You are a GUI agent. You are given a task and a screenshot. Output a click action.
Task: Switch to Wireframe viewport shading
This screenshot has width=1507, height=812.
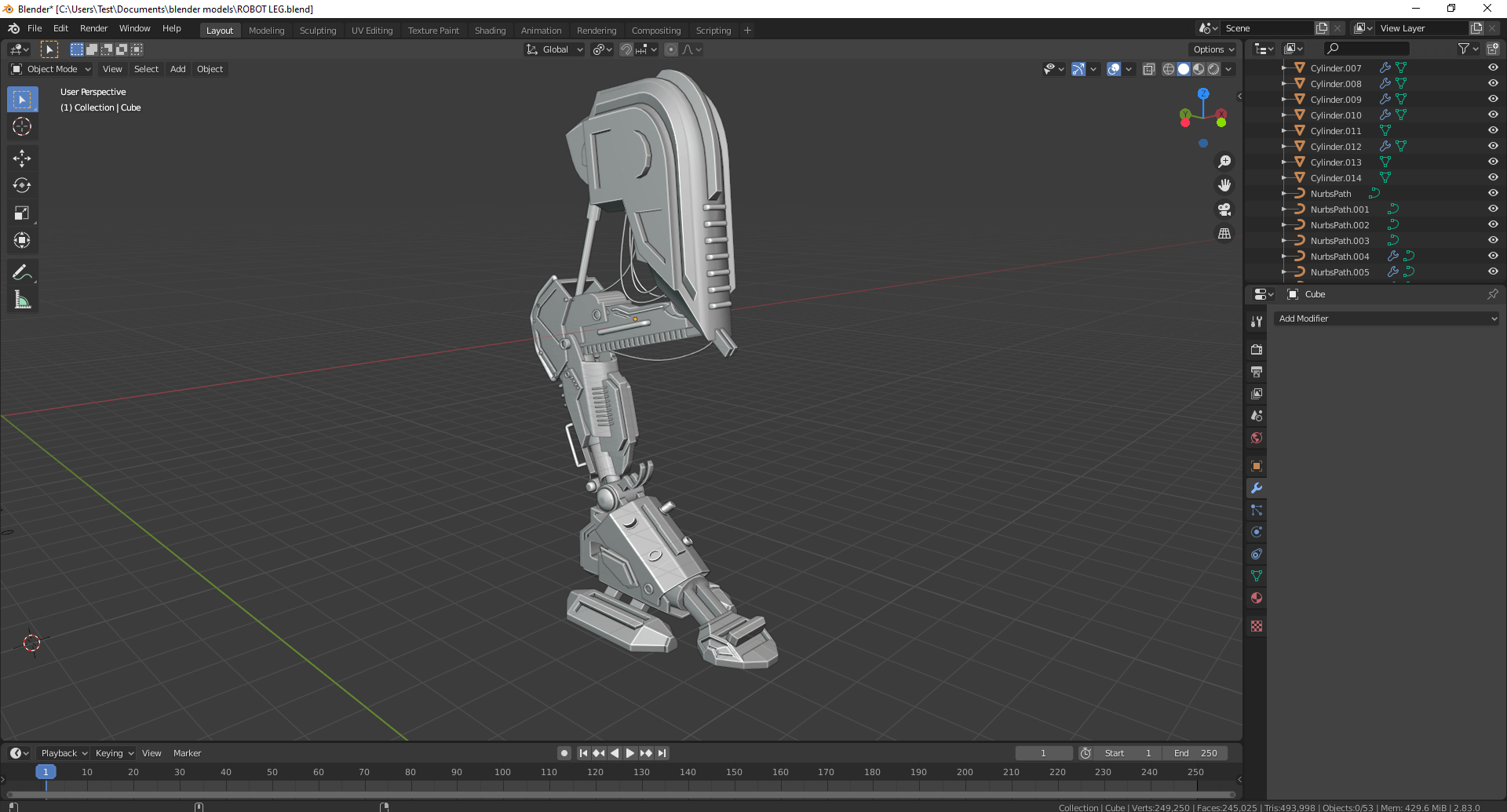coord(1168,69)
